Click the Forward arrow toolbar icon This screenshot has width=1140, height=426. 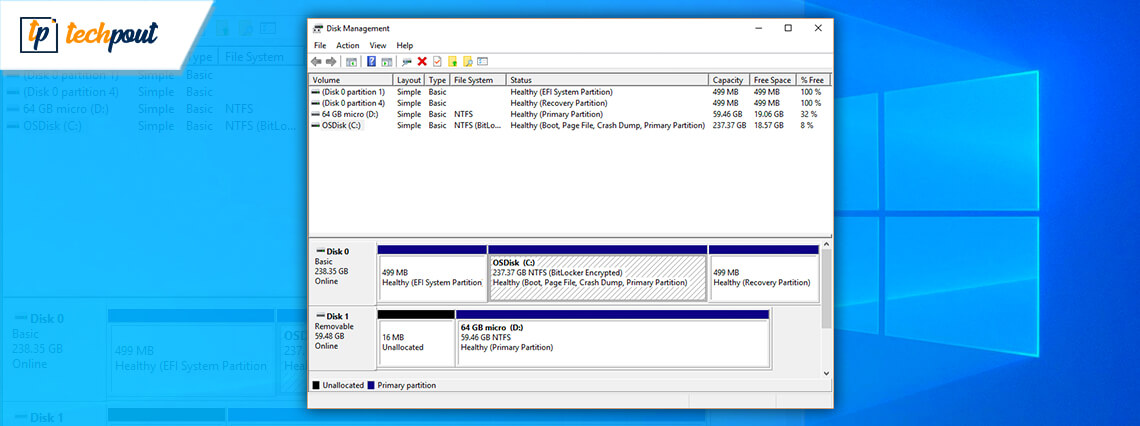(330, 61)
